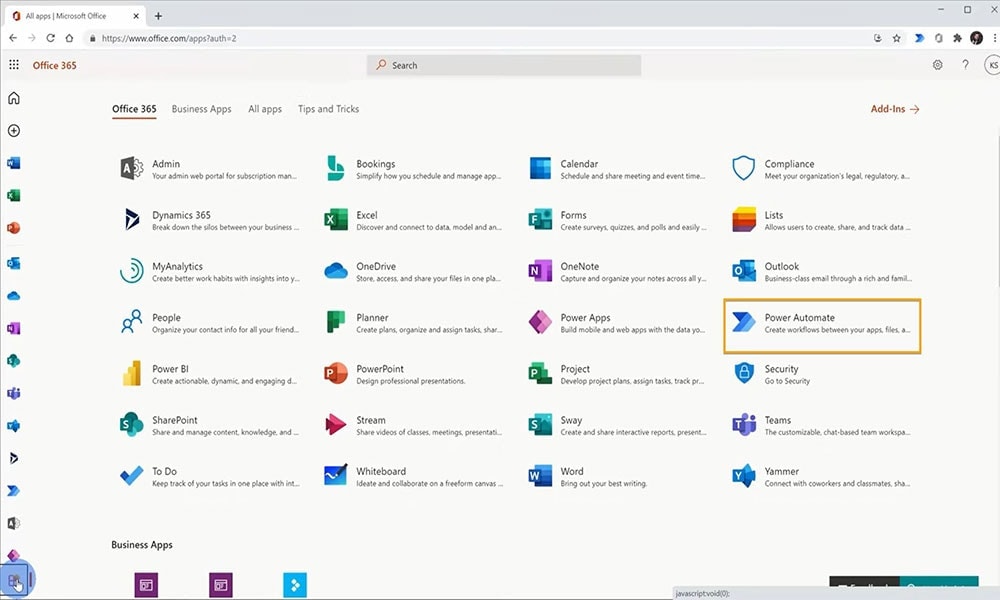Click the Create plus icon in sidebar
The height and width of the screenshot is (600, 1000).
click(x=14, y=131)
